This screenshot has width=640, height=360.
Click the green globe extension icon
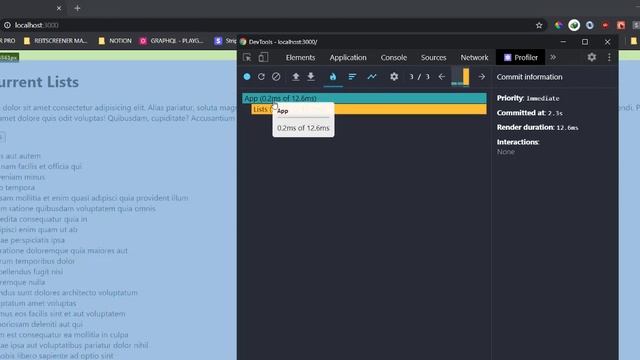[574, 25]
